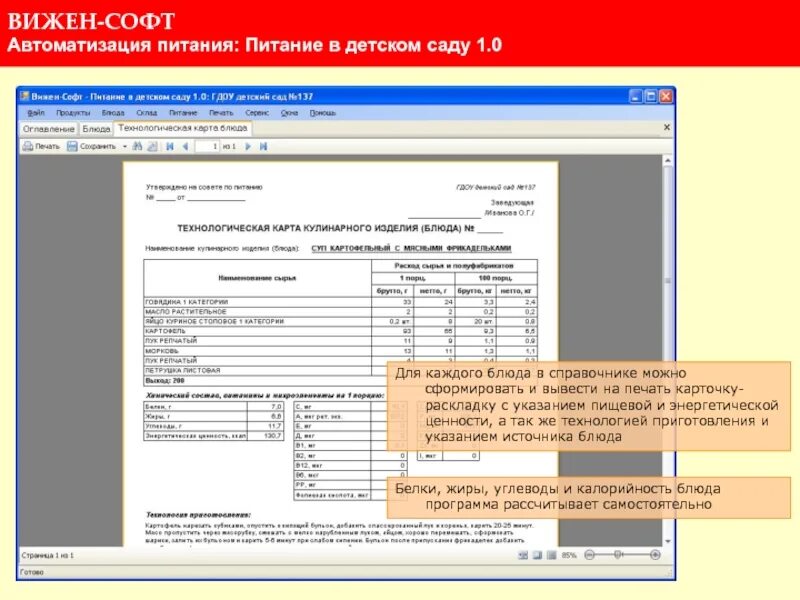This screenshot has height=600, width=800.
Task: Click the first view mode icon in status bar
Action: (x=523, y=555)
